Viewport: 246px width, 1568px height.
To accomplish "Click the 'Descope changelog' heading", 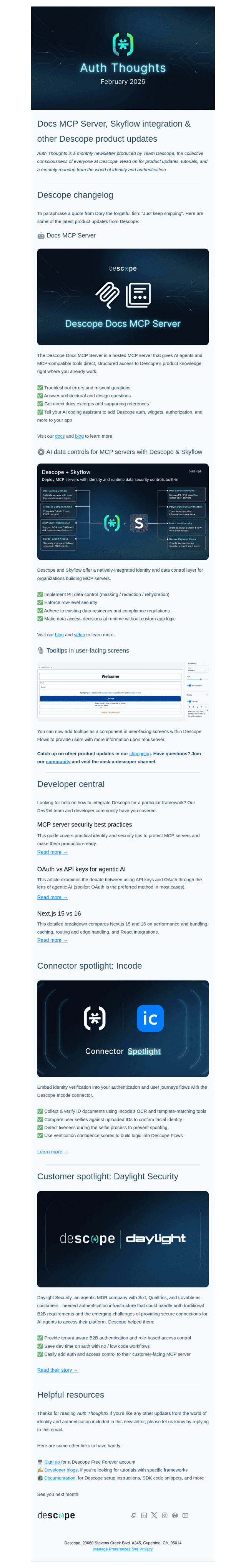I will click(75, 195).
